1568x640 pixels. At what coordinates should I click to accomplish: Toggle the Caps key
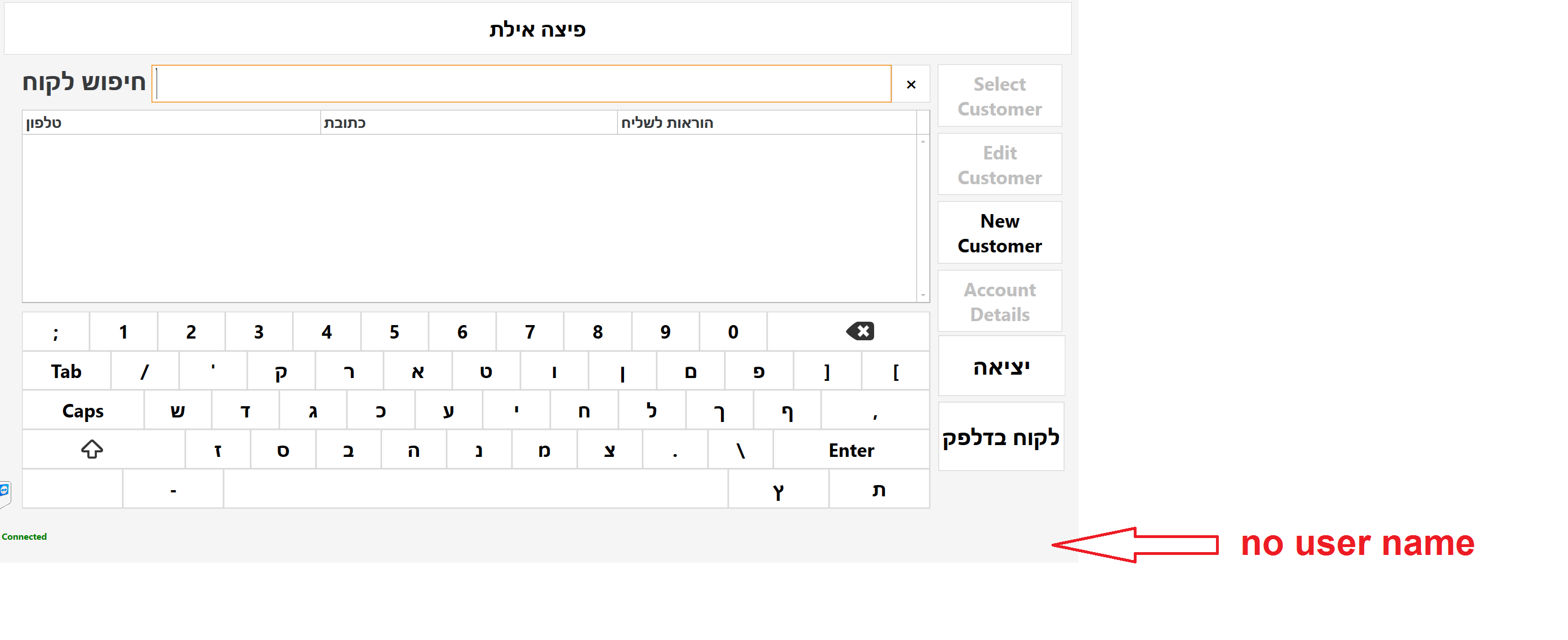tap(83, 411)
